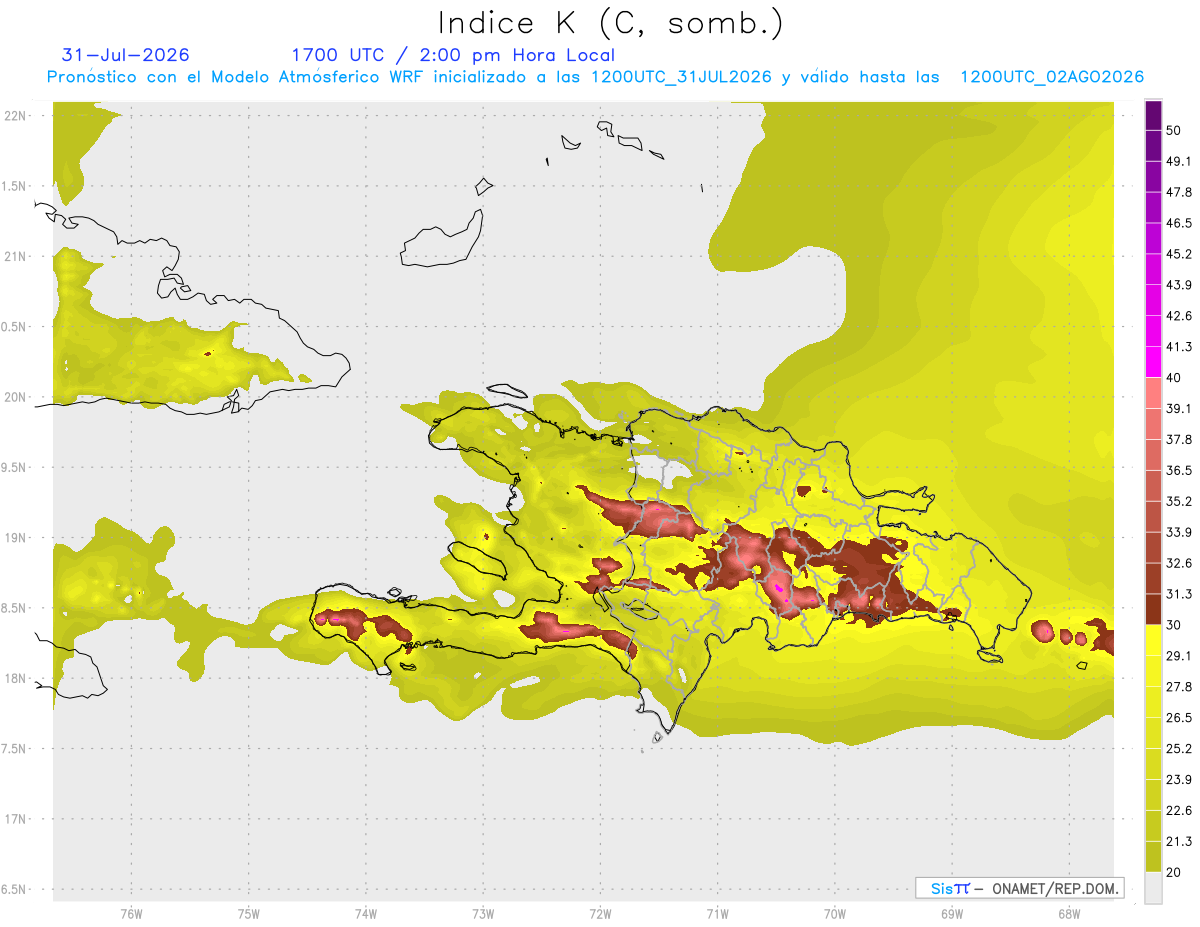The width and height of the screenshot is (1200, 927).
Task: Select the legend value 21.3
Action: point(1179,841)
